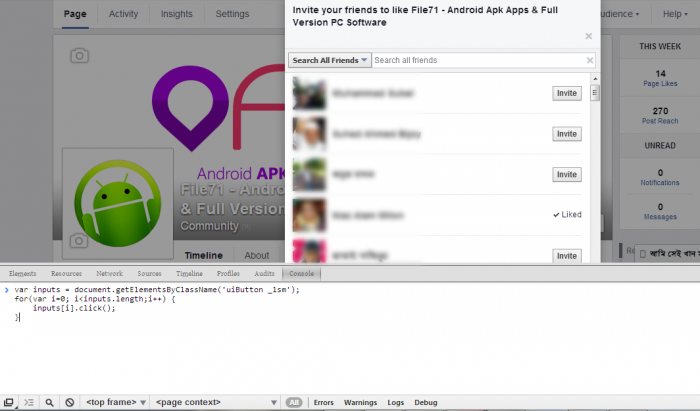Clear the friend search field

tap(590, 60)
